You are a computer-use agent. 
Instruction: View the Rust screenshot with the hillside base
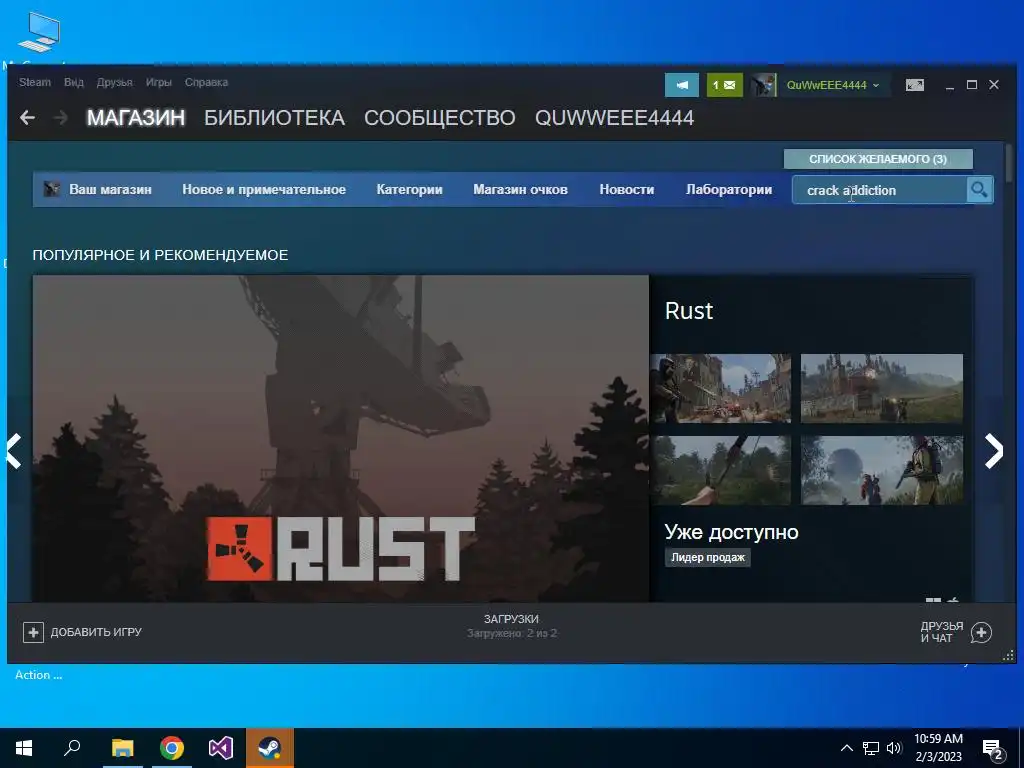pyautogui.click(x=882, y=389)
